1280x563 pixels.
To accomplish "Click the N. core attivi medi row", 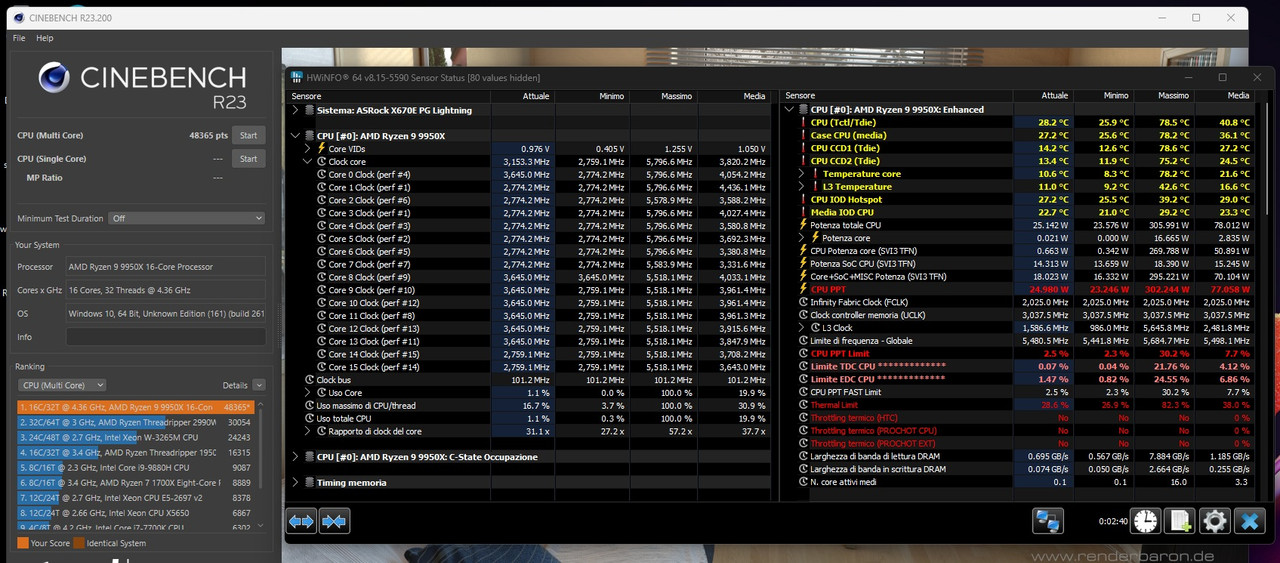I will pos(1018,482).
